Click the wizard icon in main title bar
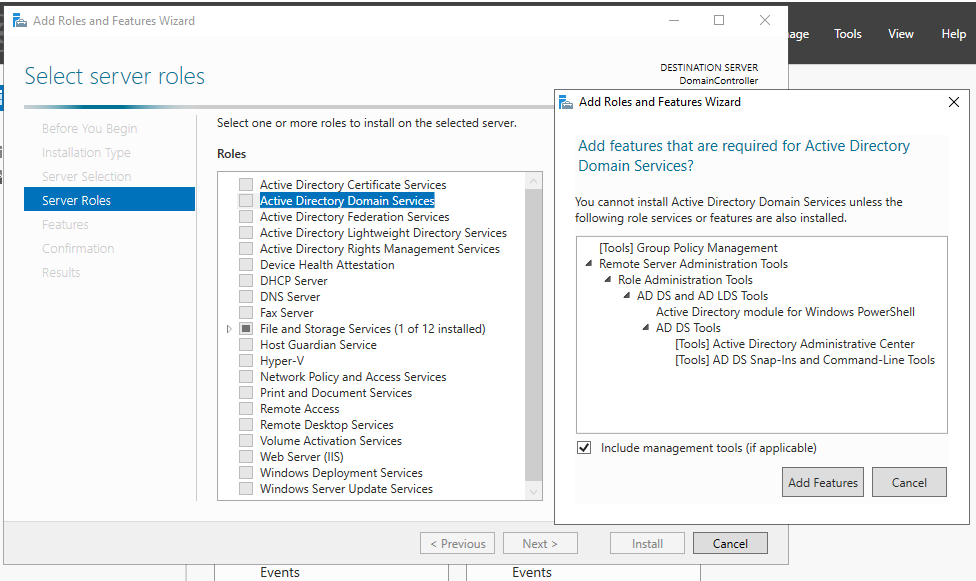 pos(19,20)
